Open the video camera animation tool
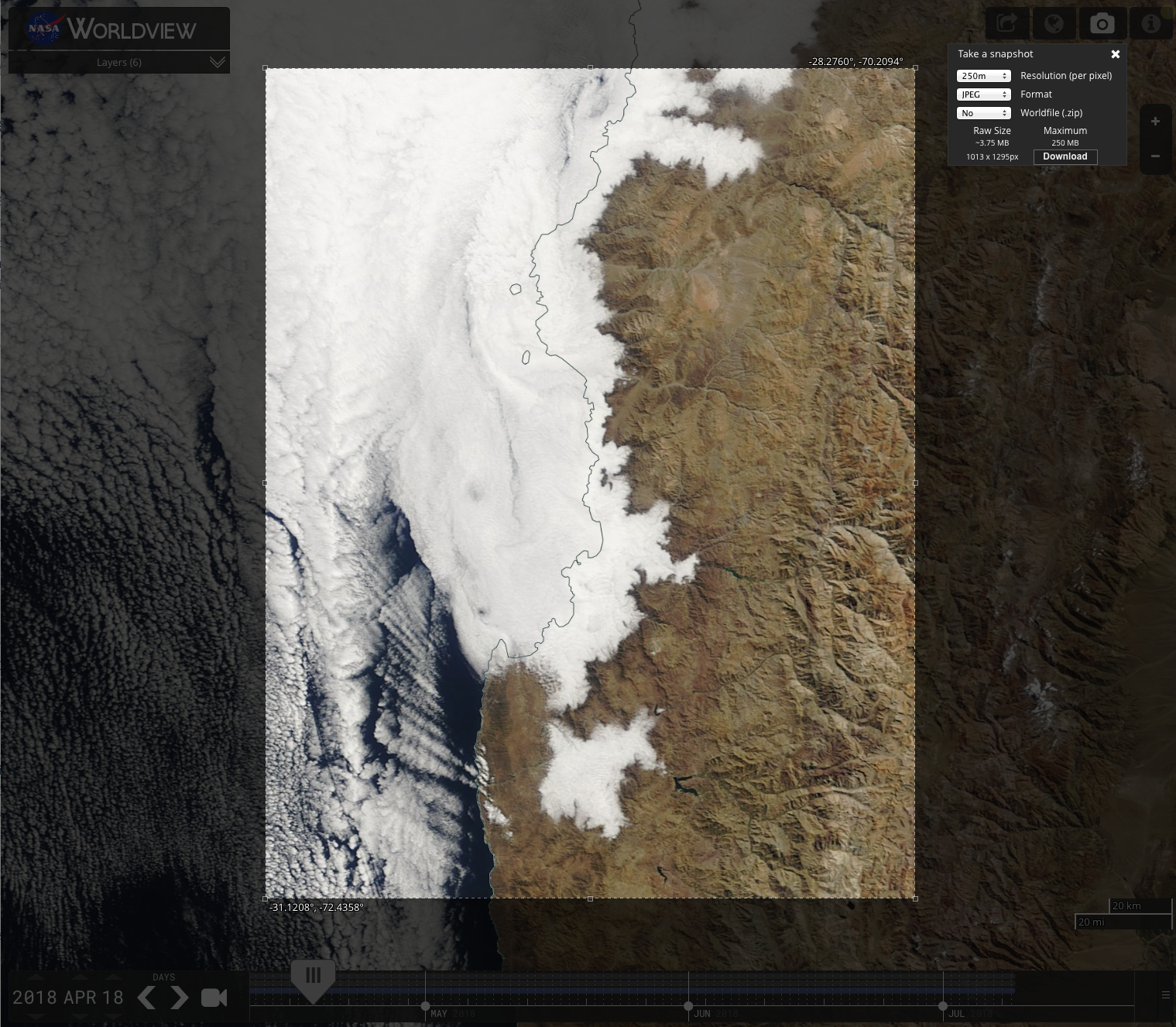The width and height of the screenshot is (1176, 1027). [214, 998]
